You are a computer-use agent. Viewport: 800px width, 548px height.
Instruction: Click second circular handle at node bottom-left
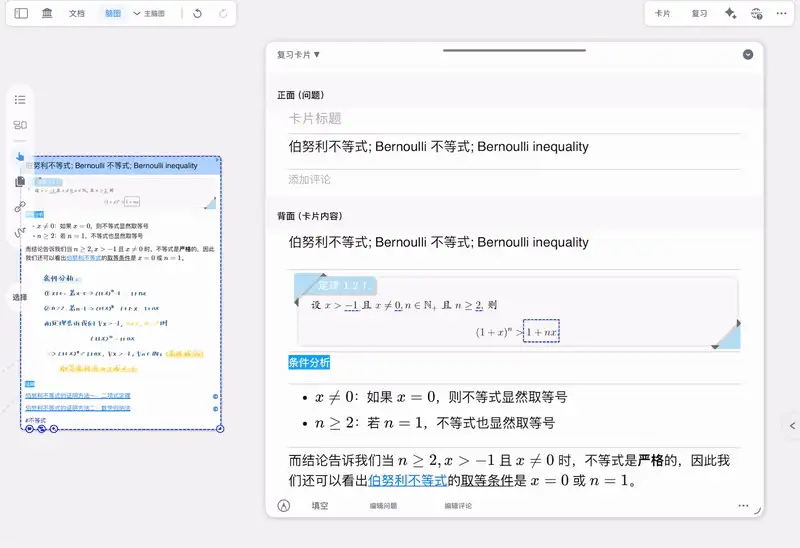41,429
